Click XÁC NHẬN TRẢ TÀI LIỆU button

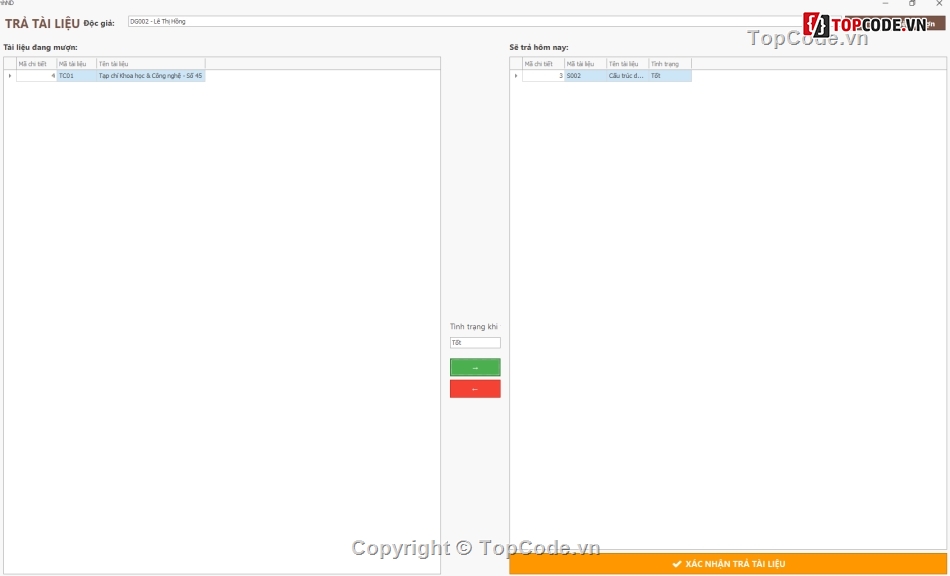pos(728,564)
